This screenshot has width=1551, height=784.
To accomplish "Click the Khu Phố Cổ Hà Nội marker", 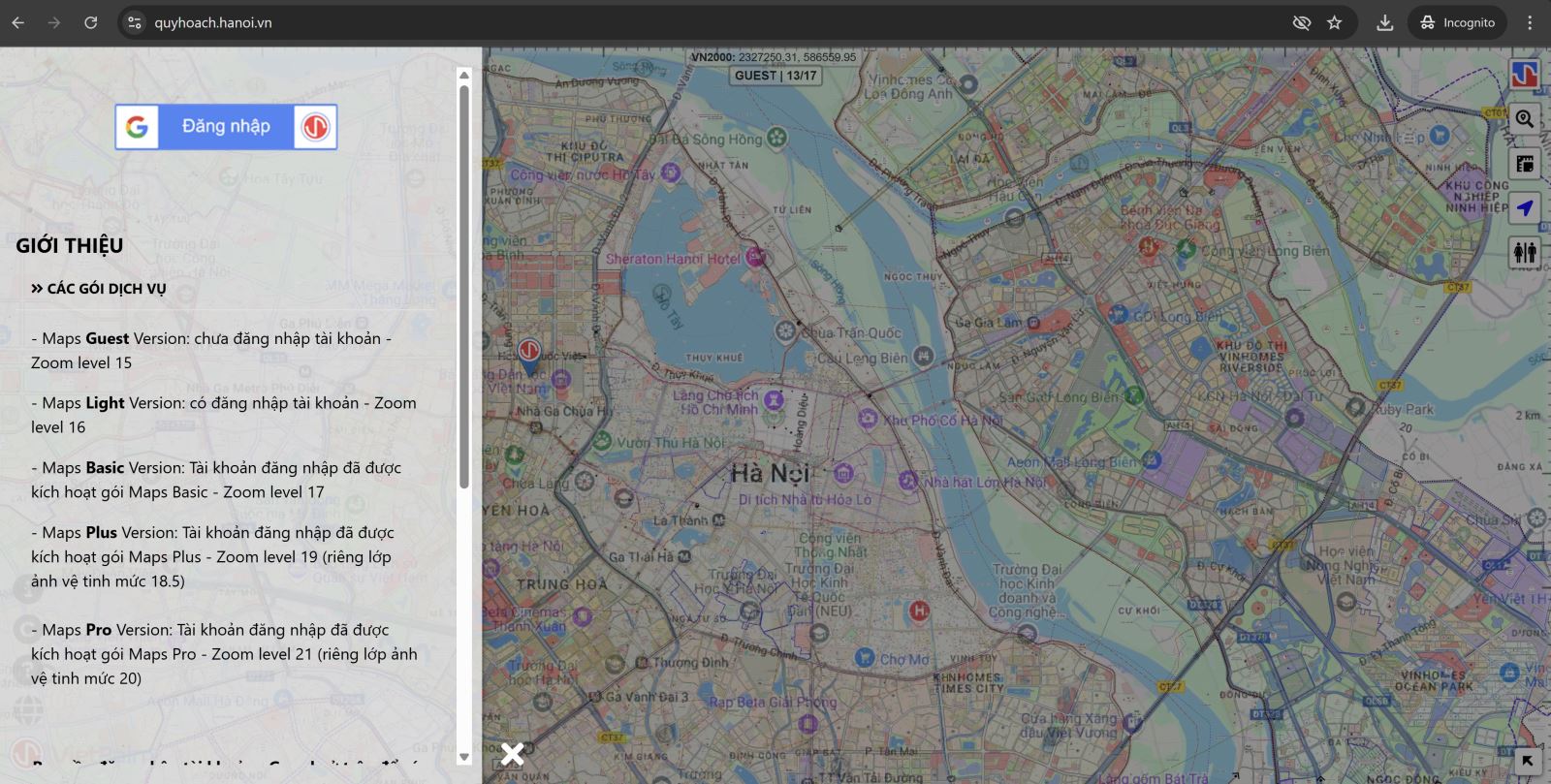I will 868,419.
